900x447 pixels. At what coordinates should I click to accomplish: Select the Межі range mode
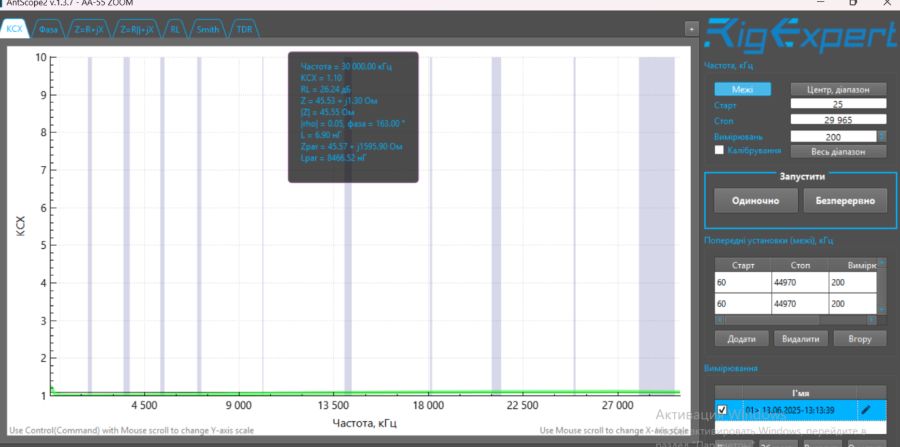point(742,89)
